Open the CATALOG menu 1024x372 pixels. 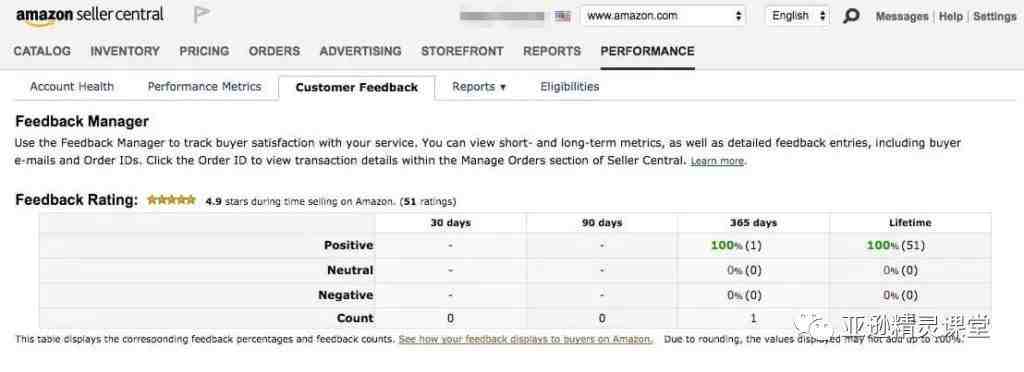pyautogui.click(x=42, y=51)
